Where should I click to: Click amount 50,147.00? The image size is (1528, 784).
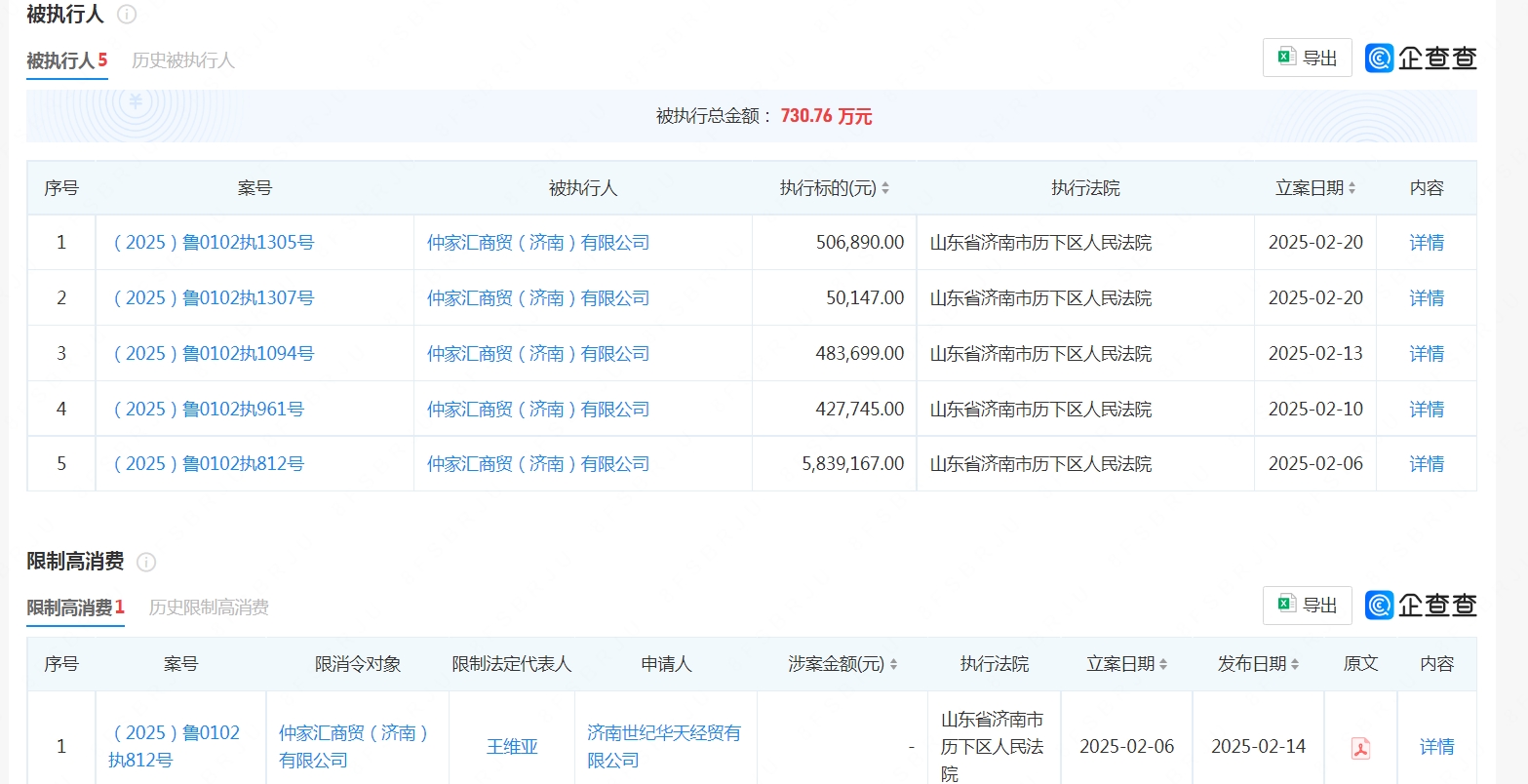pyautogui.click(x=865, y=298)
